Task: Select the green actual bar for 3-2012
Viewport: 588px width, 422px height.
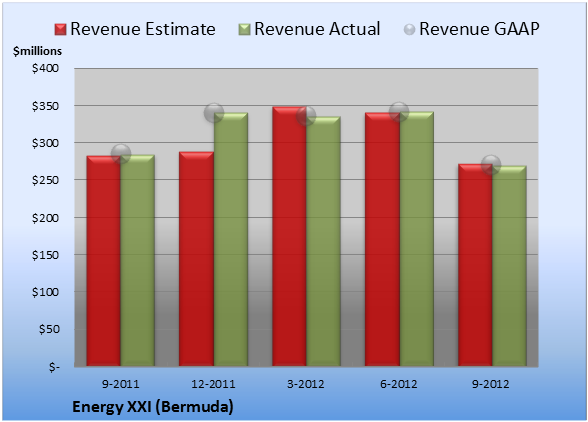Action: tap(323, 241)
